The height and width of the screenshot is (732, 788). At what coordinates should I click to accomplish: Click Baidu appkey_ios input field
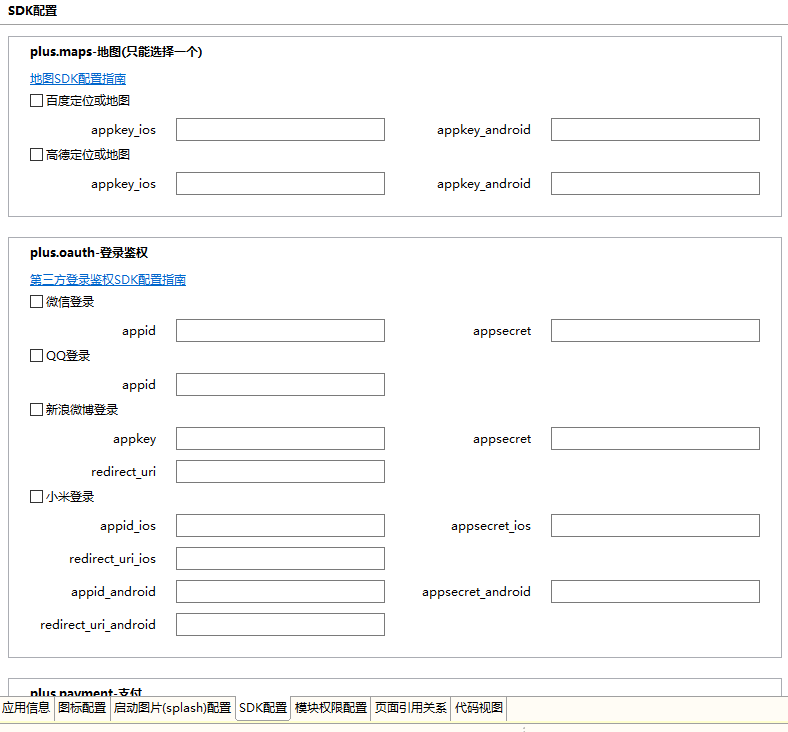[x=280, y=130]
